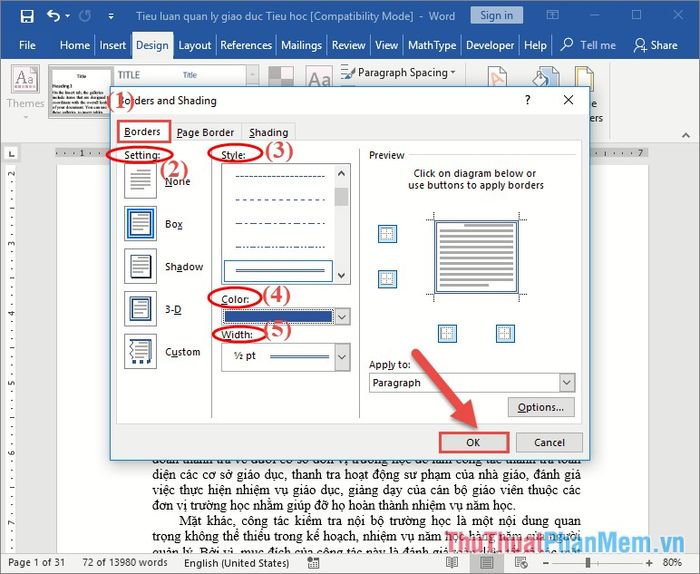700x574 pixels.
Task: Select the Design ribbon tab
Action: pos(152,45)
